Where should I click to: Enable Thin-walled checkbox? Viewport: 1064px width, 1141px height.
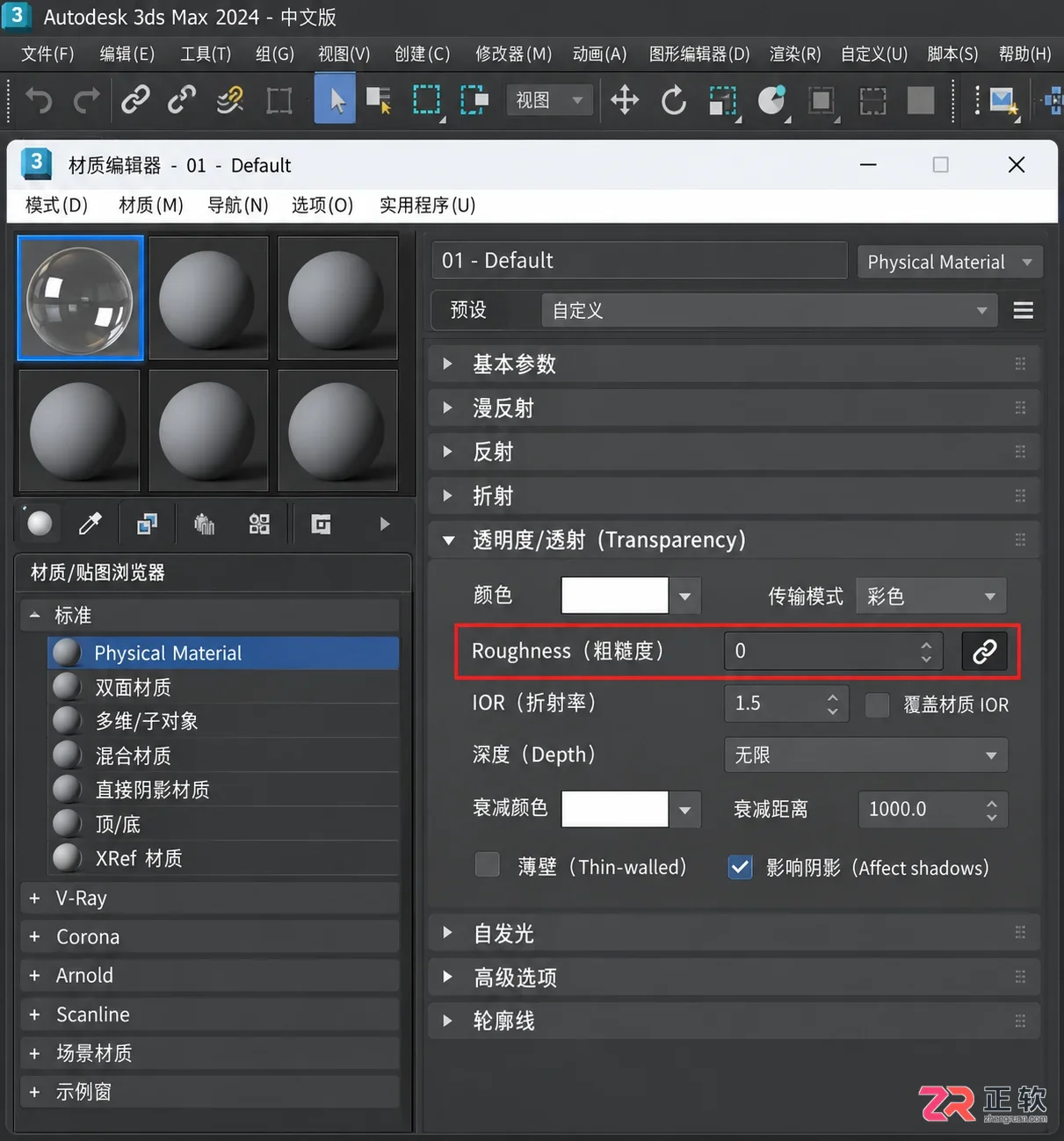pos(488,865)
